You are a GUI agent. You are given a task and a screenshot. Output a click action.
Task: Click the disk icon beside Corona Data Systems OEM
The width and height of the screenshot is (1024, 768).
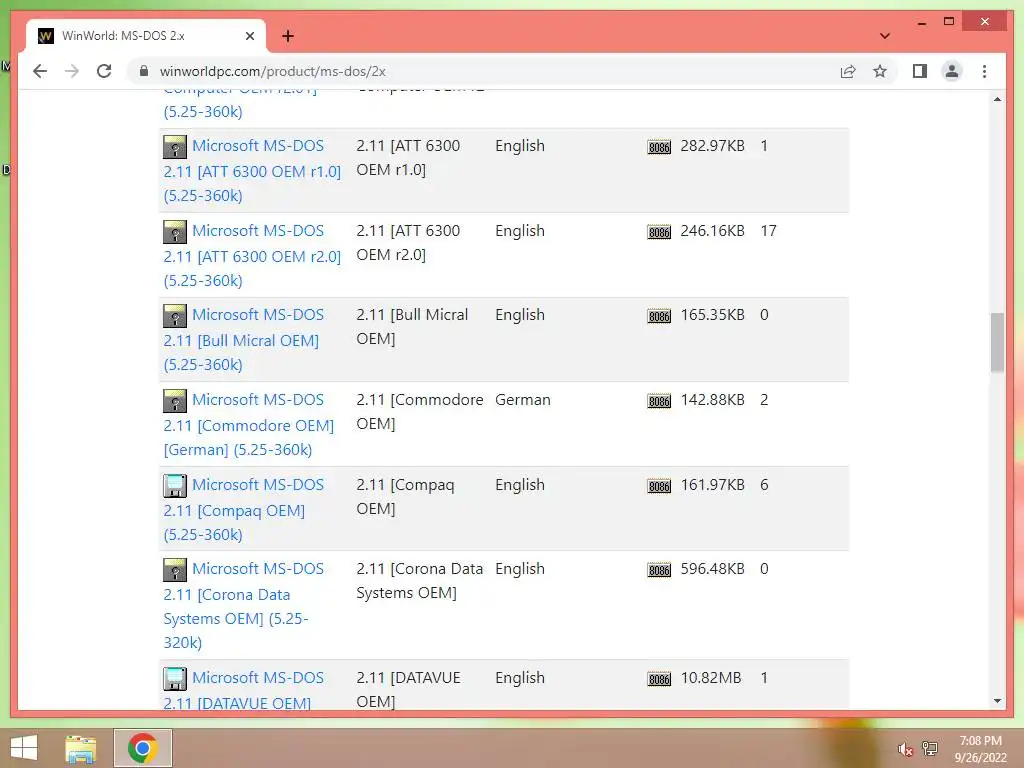(174, 570)
